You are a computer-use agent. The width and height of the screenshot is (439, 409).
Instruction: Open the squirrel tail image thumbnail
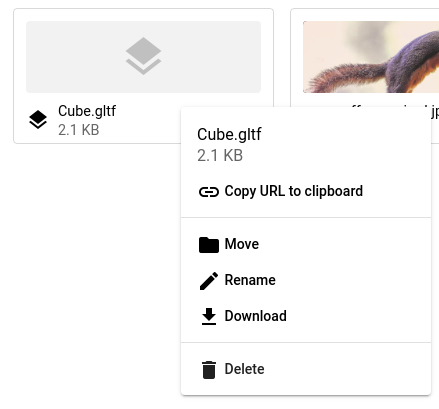[x=371, y=57]
